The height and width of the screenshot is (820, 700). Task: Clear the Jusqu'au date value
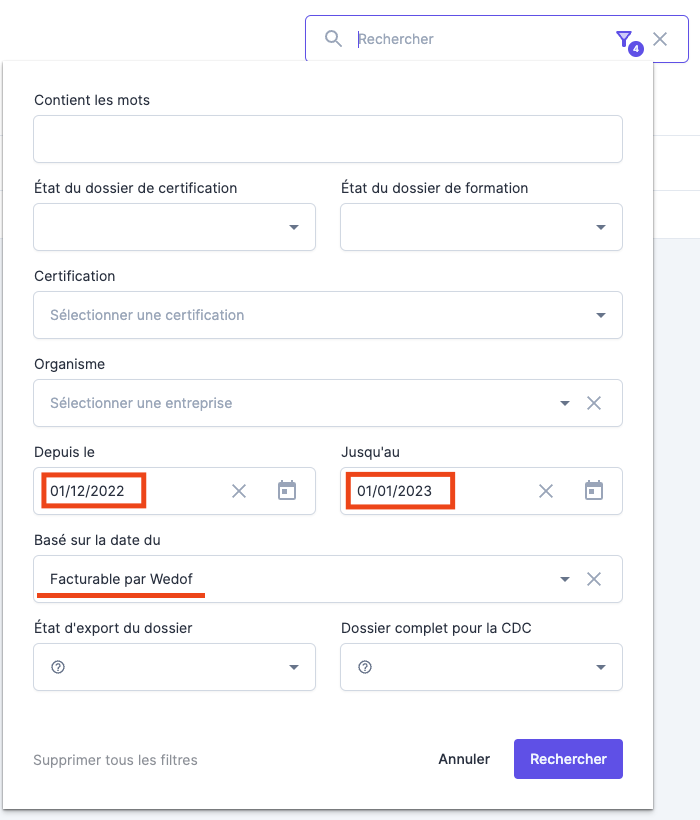coord(546,491)
